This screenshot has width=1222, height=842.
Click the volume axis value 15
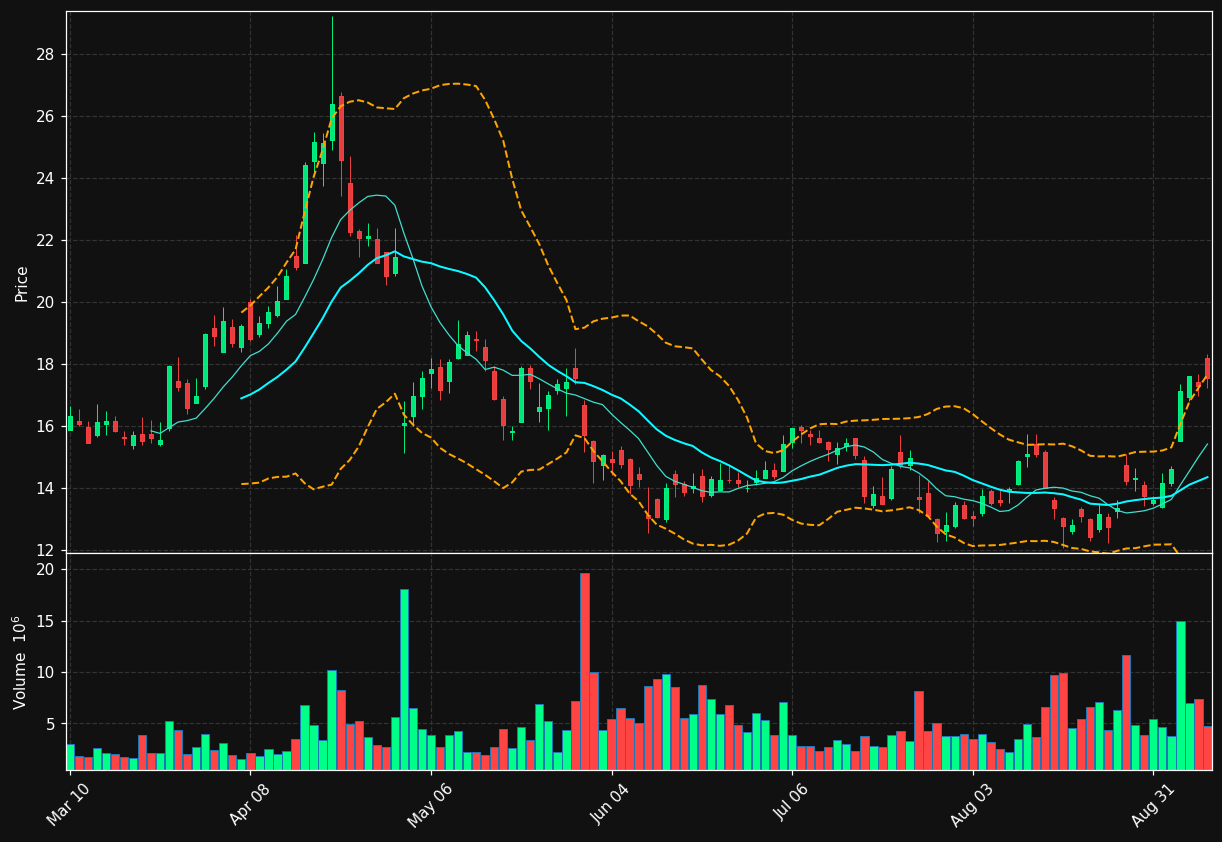tap(47, 622)
